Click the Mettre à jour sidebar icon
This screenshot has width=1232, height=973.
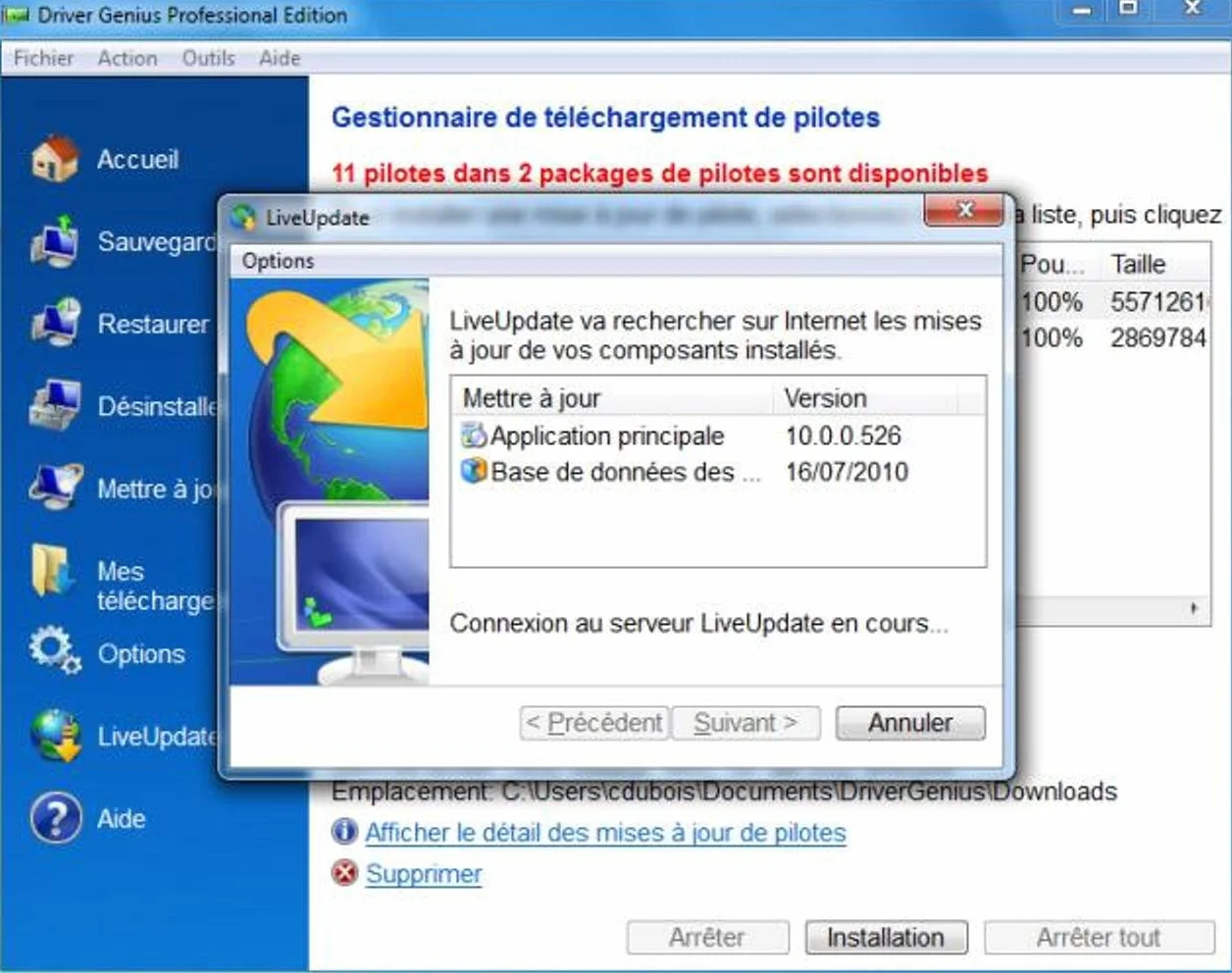point(55,487)
